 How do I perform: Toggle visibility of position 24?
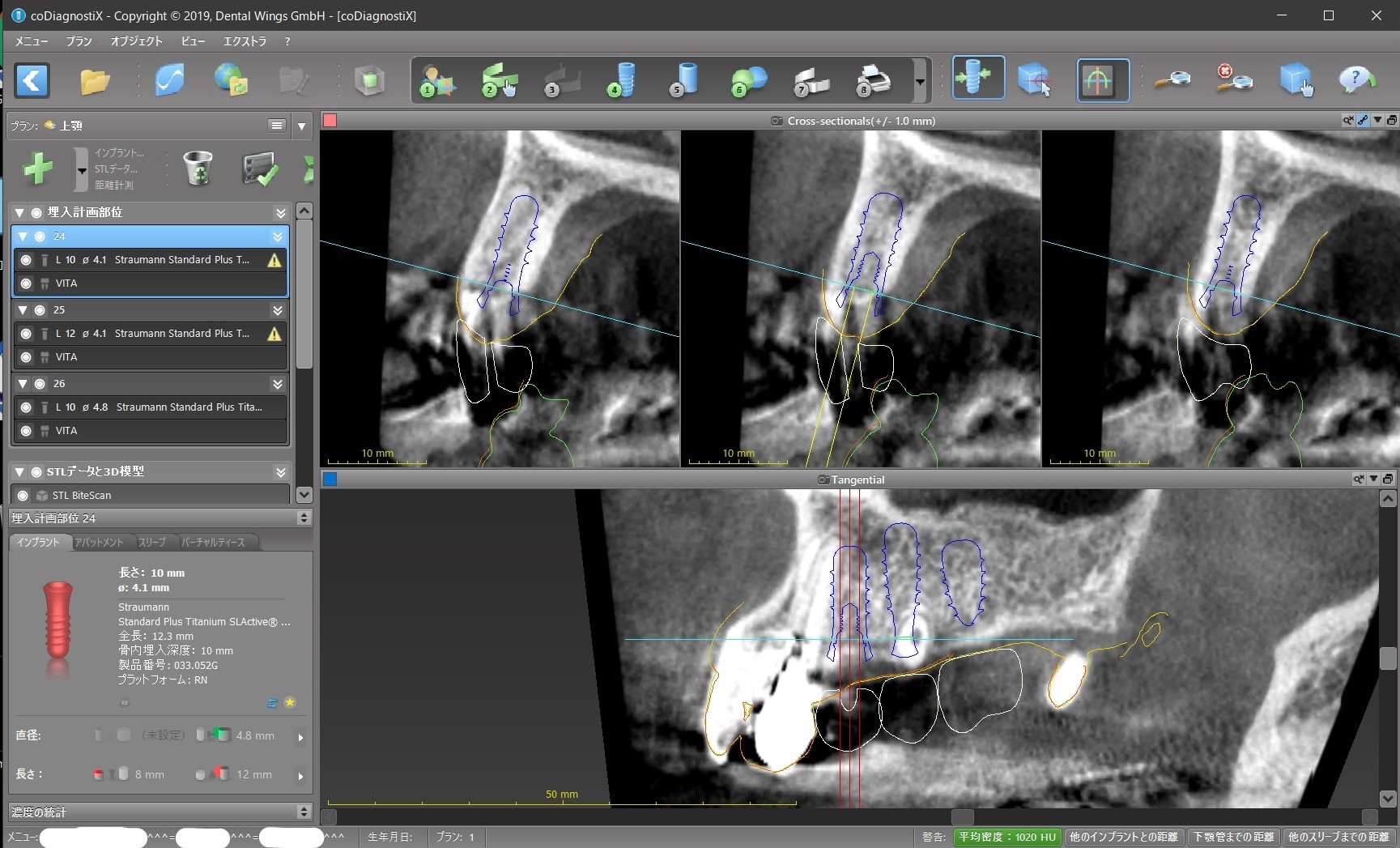(x=40, y=237)
